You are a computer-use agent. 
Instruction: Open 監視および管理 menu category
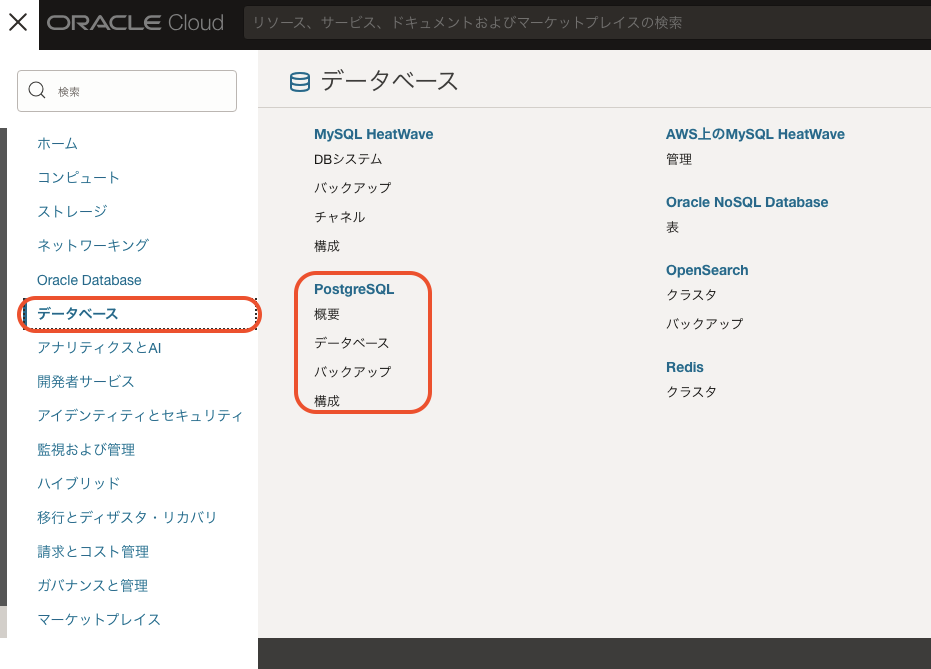(86, 450)
